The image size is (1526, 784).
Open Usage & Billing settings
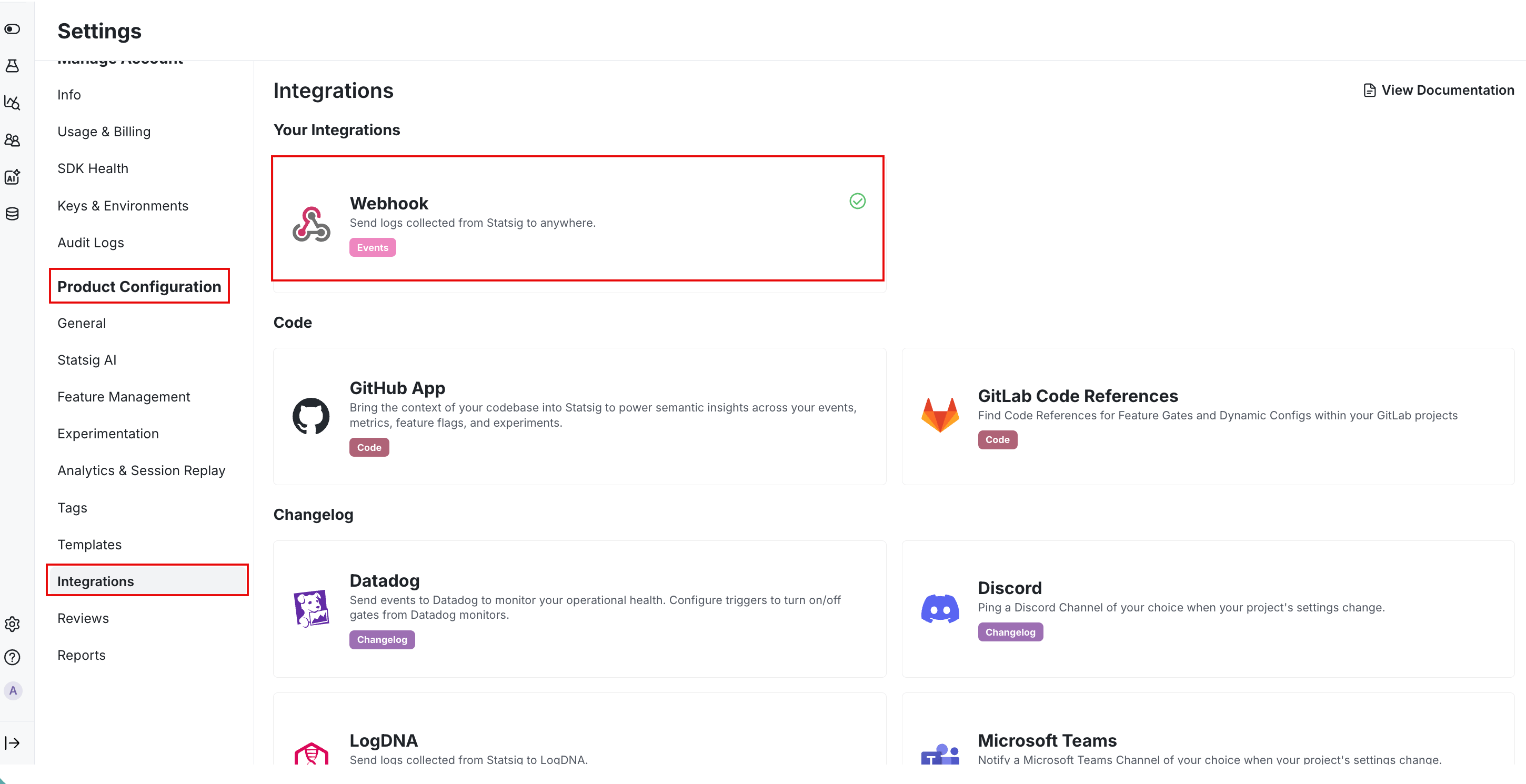pos(104,132)
